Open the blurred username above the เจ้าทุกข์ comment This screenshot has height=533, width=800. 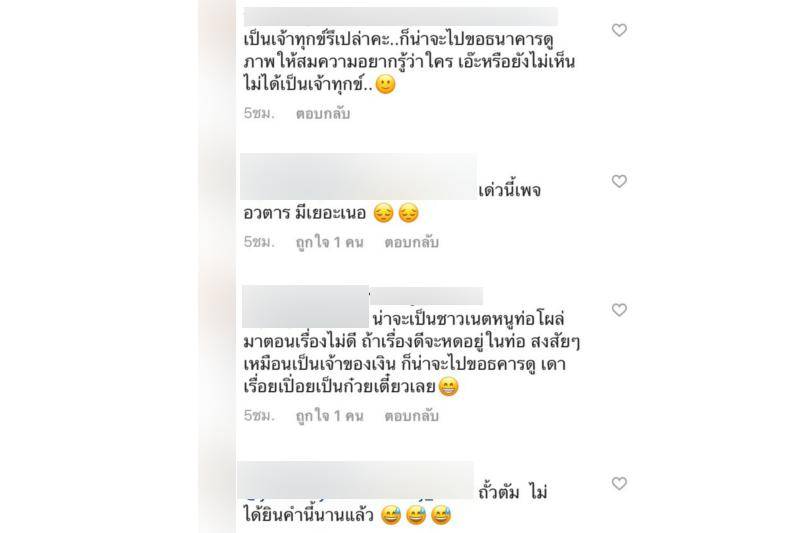401,16
